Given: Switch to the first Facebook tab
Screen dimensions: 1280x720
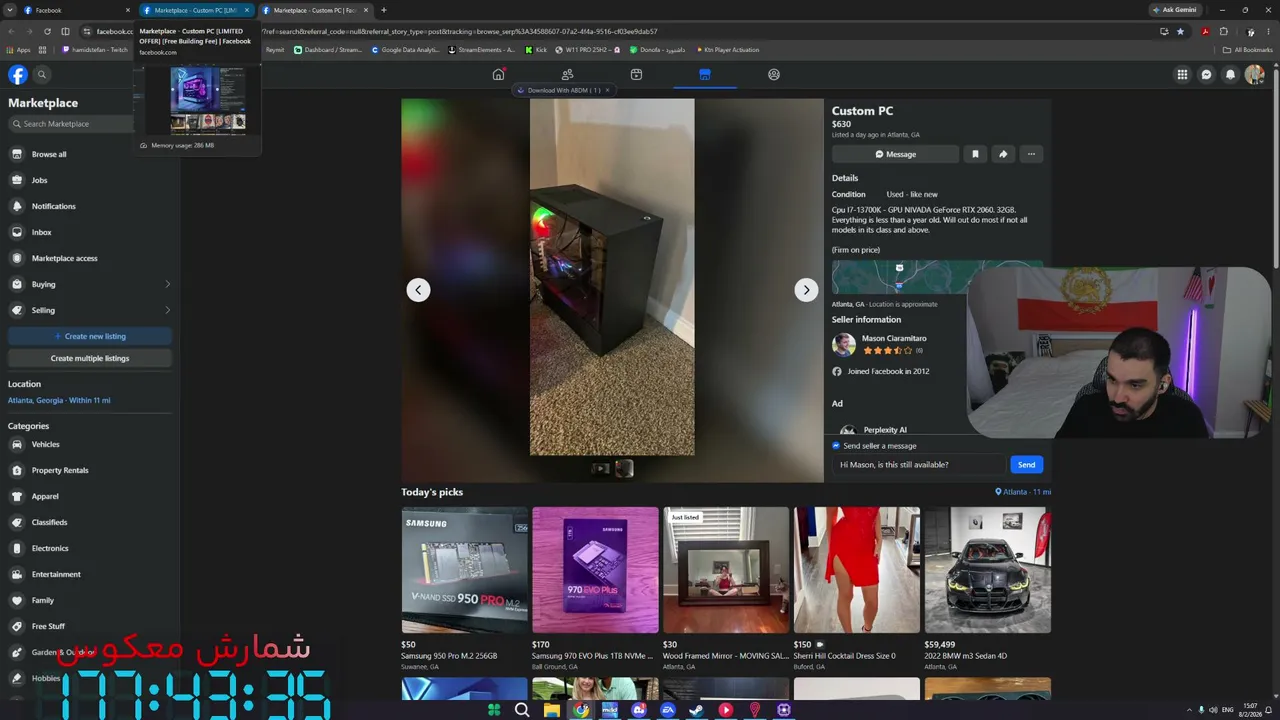Looking at the screenshot, I should coord(76,10).
